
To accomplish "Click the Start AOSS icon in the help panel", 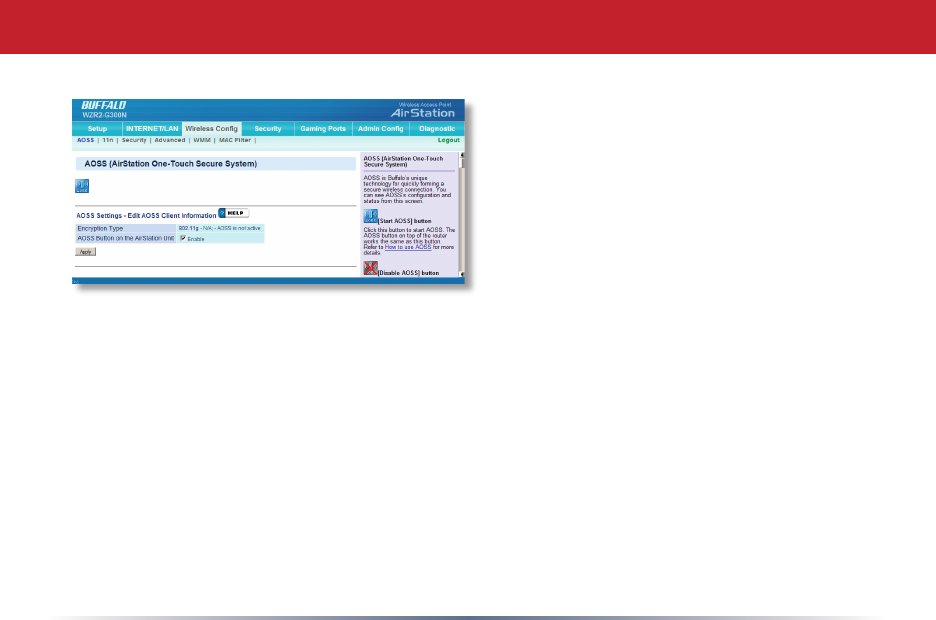I will point(371,216).
